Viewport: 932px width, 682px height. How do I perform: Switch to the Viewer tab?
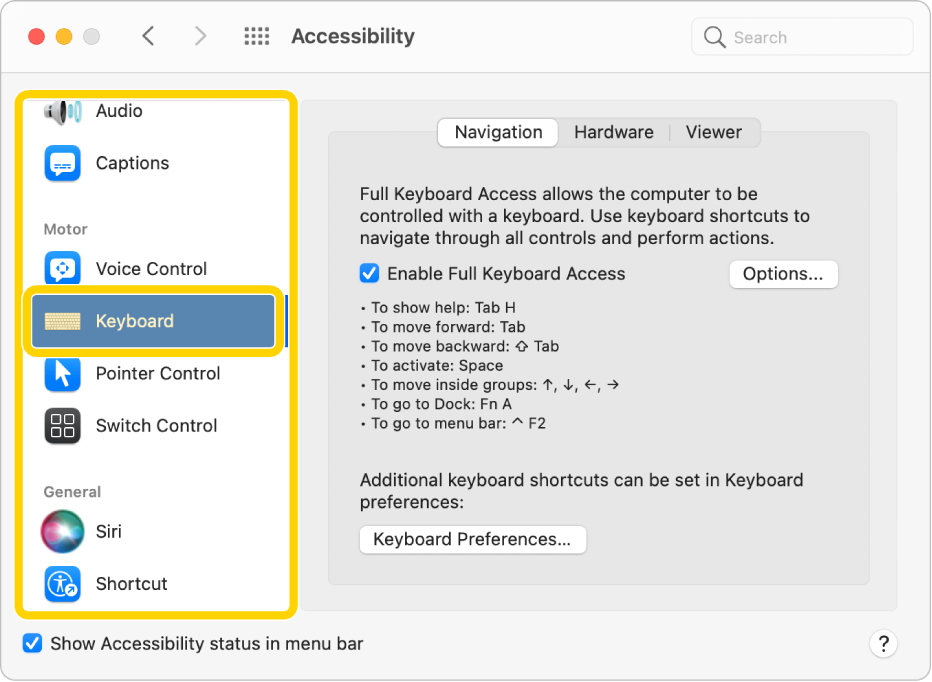coord(714,132)
